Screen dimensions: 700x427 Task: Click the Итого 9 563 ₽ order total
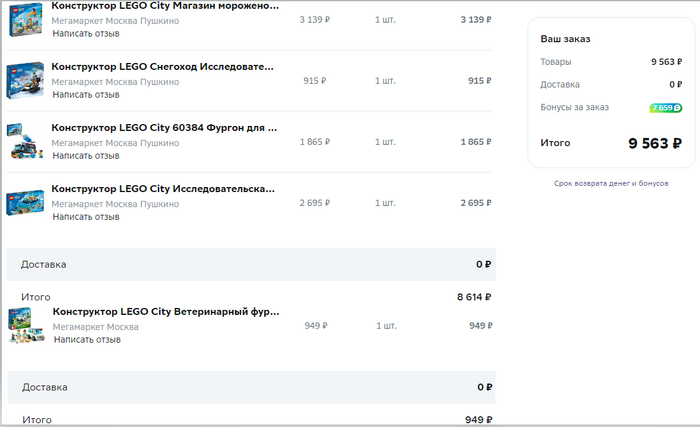(655, 143)
